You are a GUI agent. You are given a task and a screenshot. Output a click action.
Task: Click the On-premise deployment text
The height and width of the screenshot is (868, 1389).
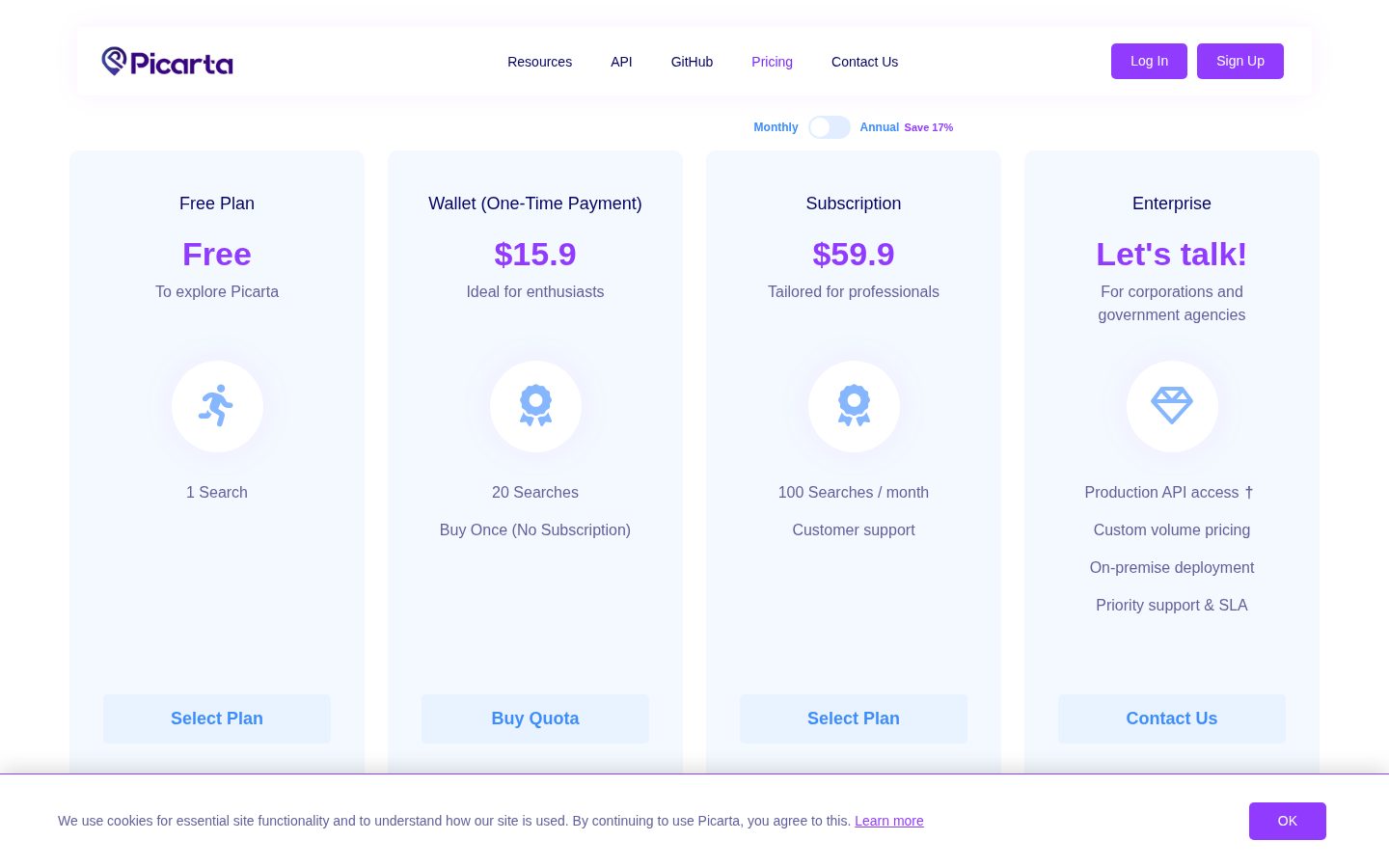pos(1172,567)
